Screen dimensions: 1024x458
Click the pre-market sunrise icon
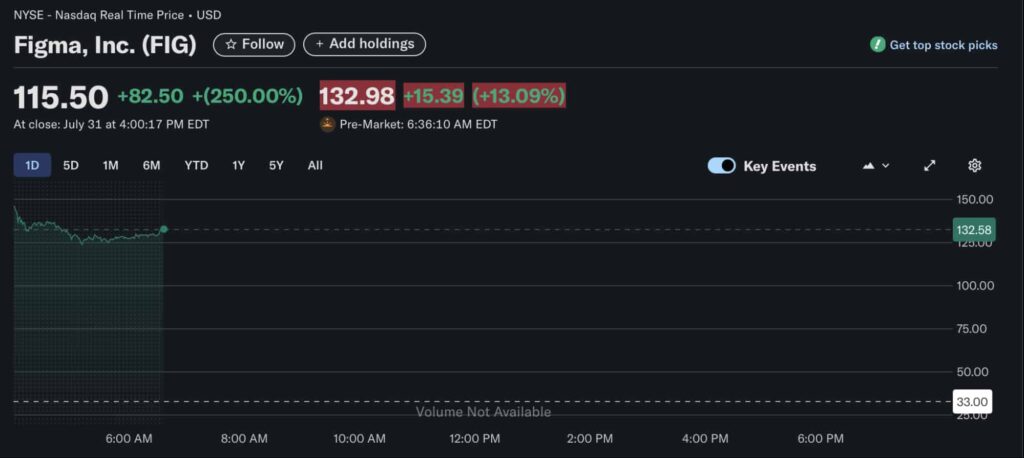pyautogui.click(x=328, y=124)
